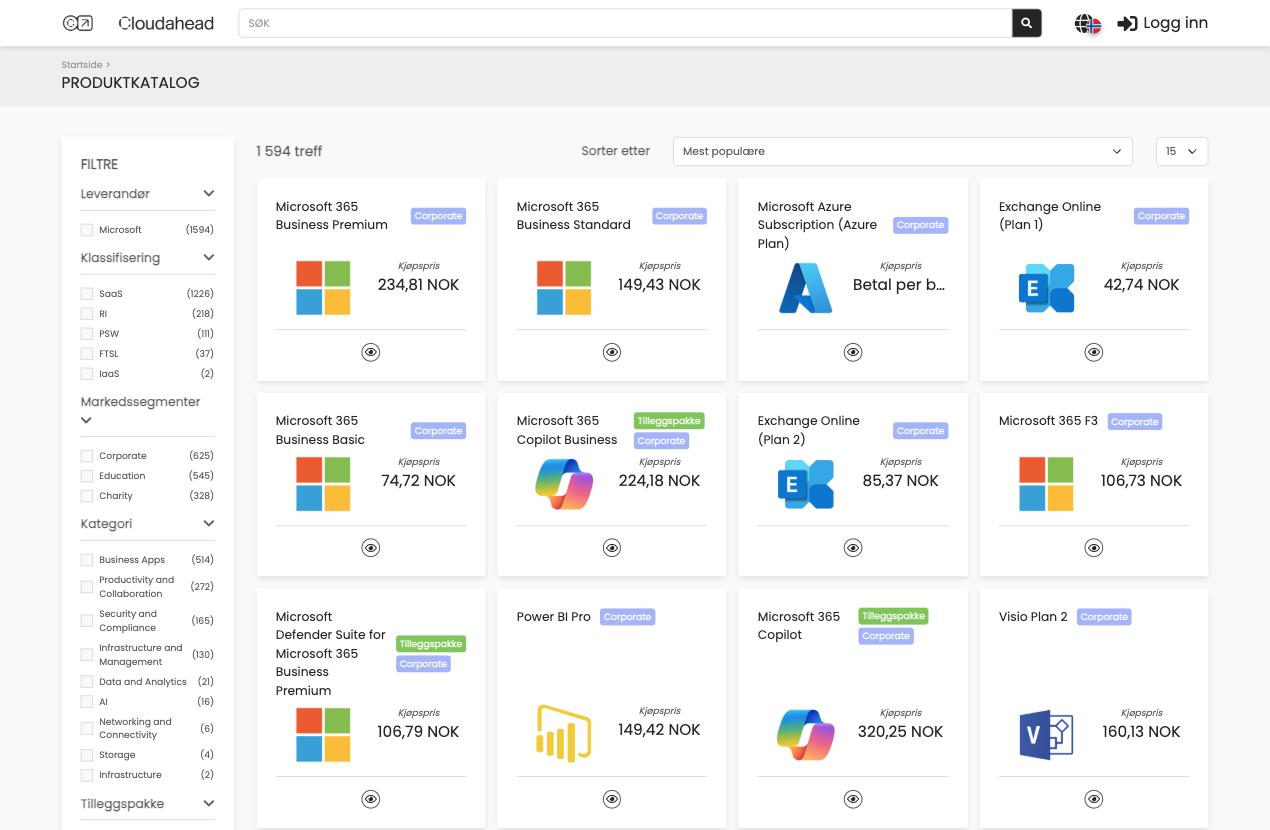
Task: Click the Logg inn link
Action: 1175,23
